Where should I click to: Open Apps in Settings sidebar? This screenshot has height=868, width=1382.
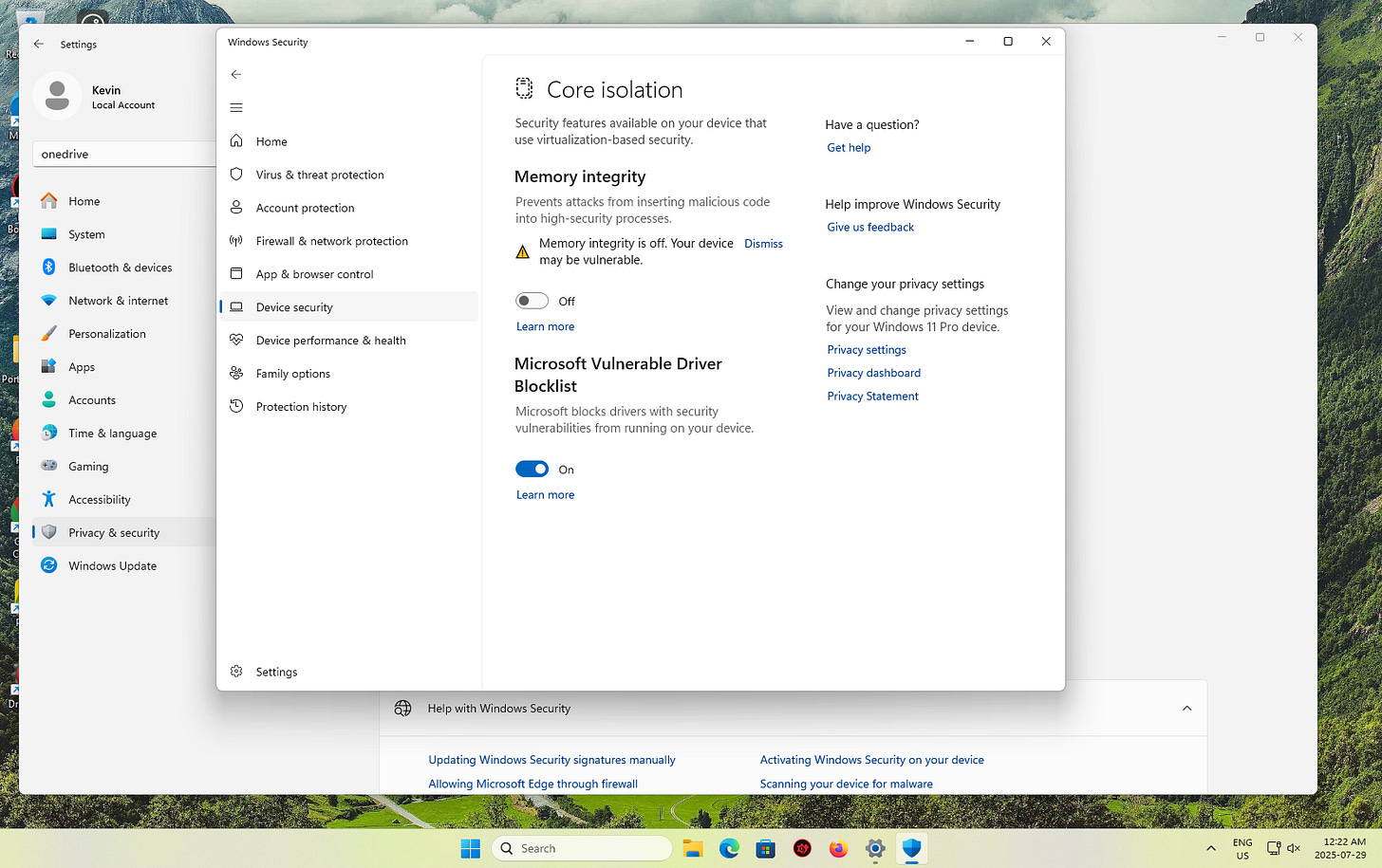click(x=124, y=367)
